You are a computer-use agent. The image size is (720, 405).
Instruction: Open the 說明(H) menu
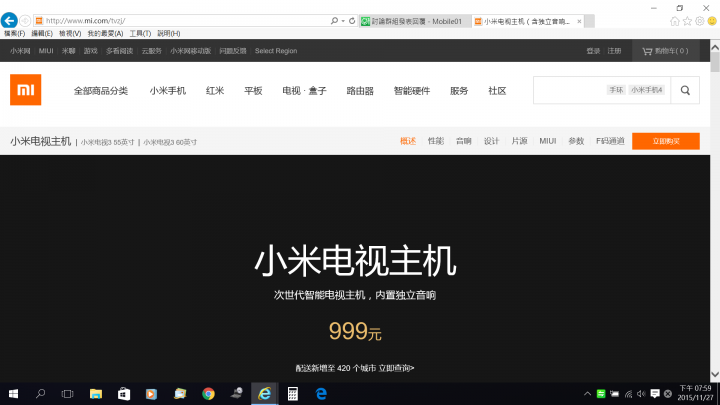pos(169,34)
